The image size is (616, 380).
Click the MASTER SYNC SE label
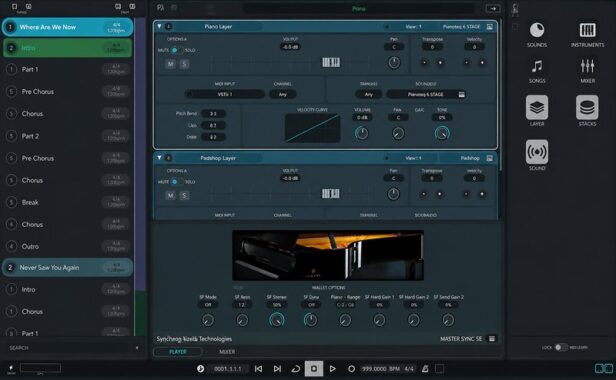pyautogui.click(x=461, y=339)
